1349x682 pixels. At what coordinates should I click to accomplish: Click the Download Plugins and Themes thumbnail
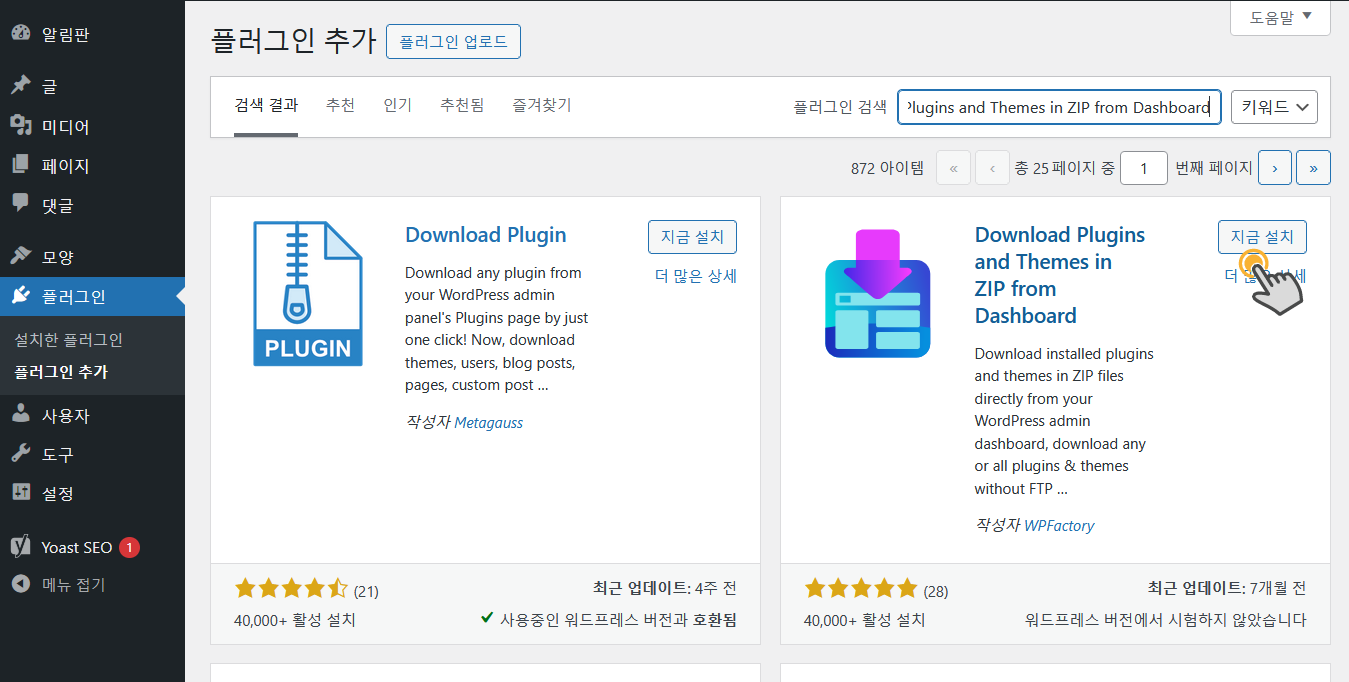pyautogui.click(x=878, y=294)
